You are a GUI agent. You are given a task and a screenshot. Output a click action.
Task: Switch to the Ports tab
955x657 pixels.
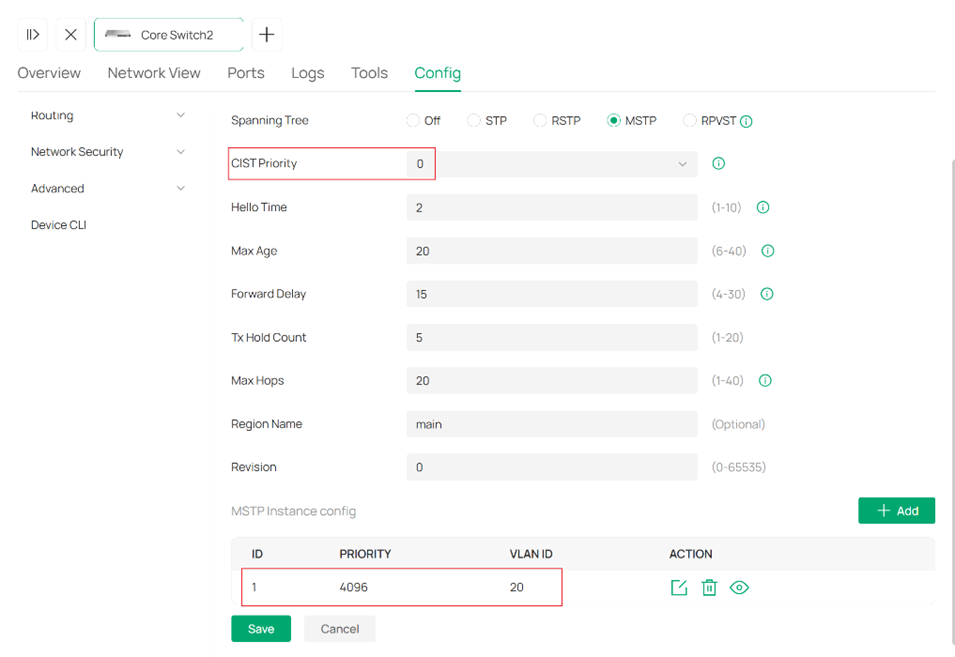point(246,73)
